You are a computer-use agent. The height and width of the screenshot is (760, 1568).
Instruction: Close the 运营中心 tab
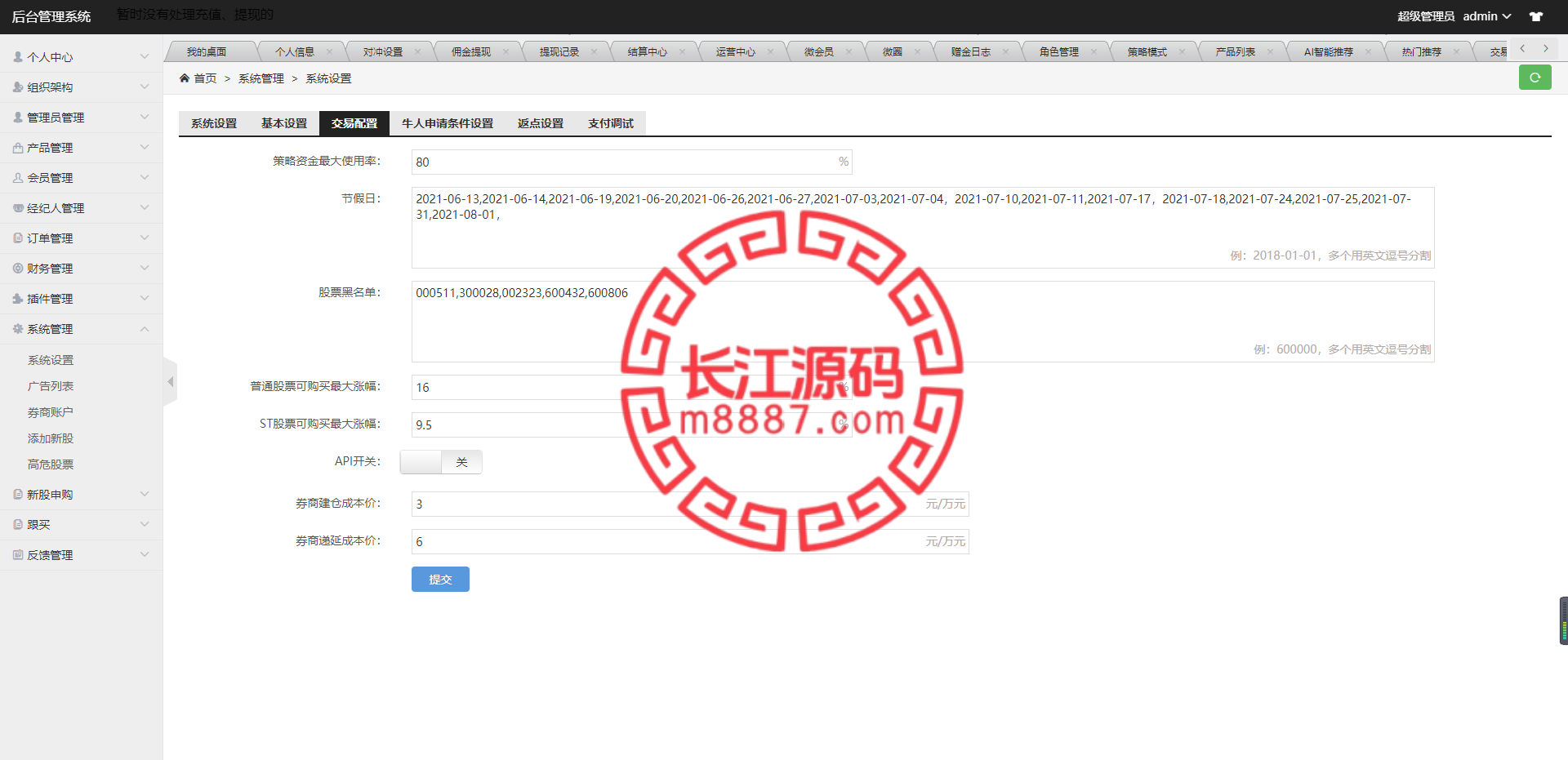[770, 51]
